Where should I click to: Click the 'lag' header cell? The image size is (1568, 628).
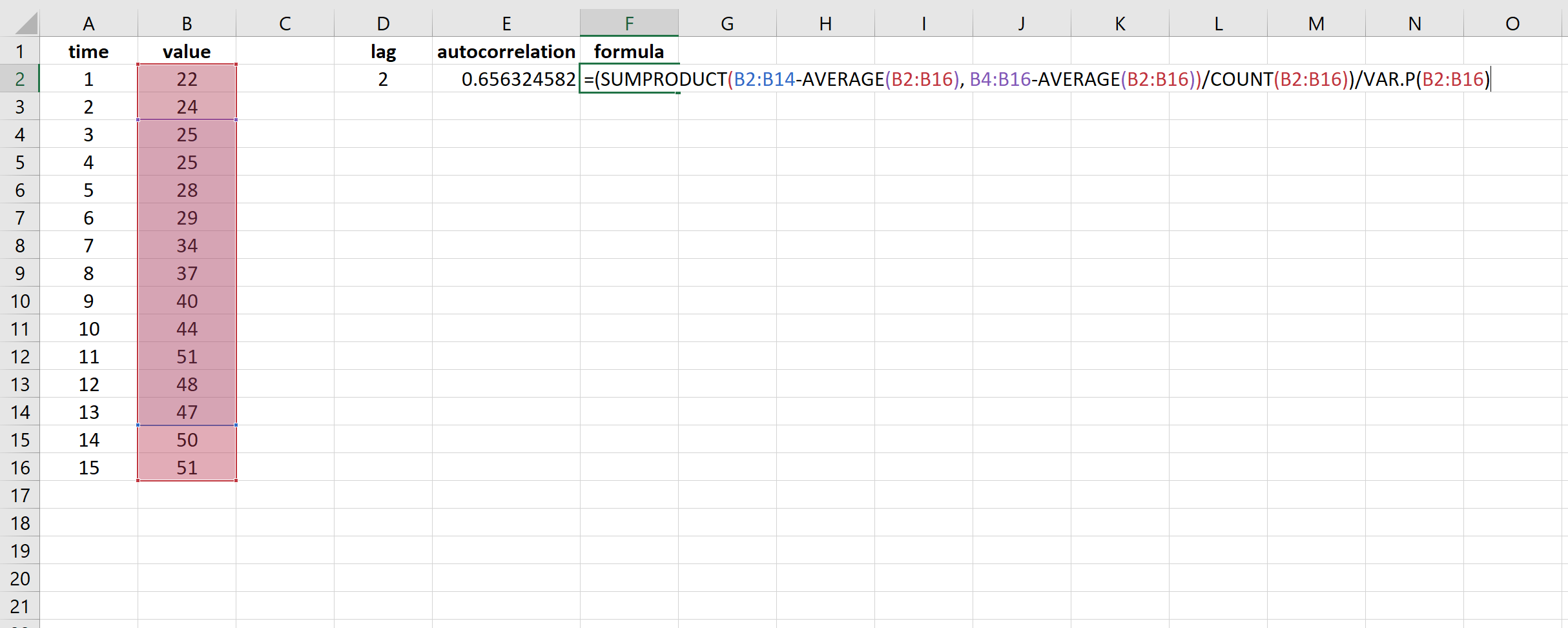[x=384, y=51]
